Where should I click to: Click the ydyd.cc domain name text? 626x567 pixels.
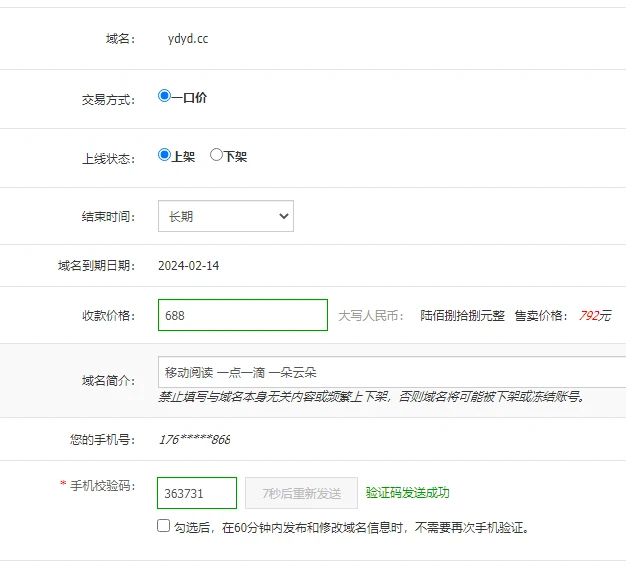[x=188, y=39]
